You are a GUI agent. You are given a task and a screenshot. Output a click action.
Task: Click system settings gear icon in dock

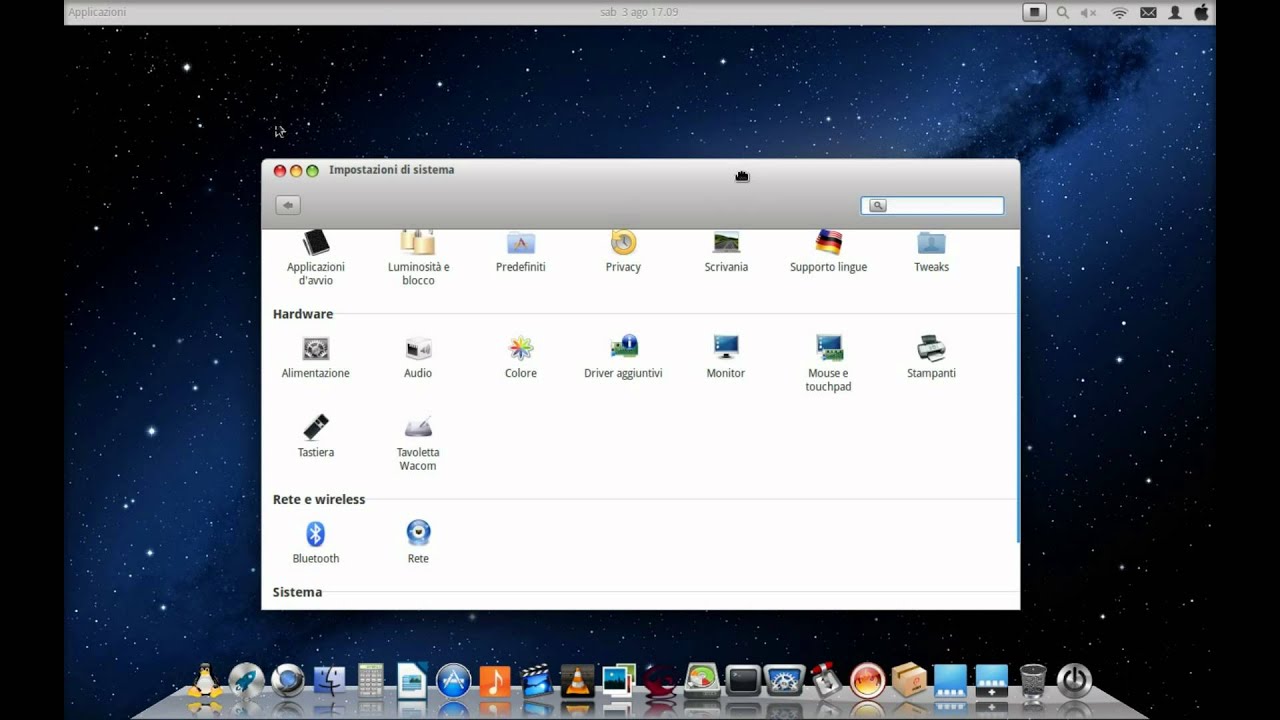[784, 680]
